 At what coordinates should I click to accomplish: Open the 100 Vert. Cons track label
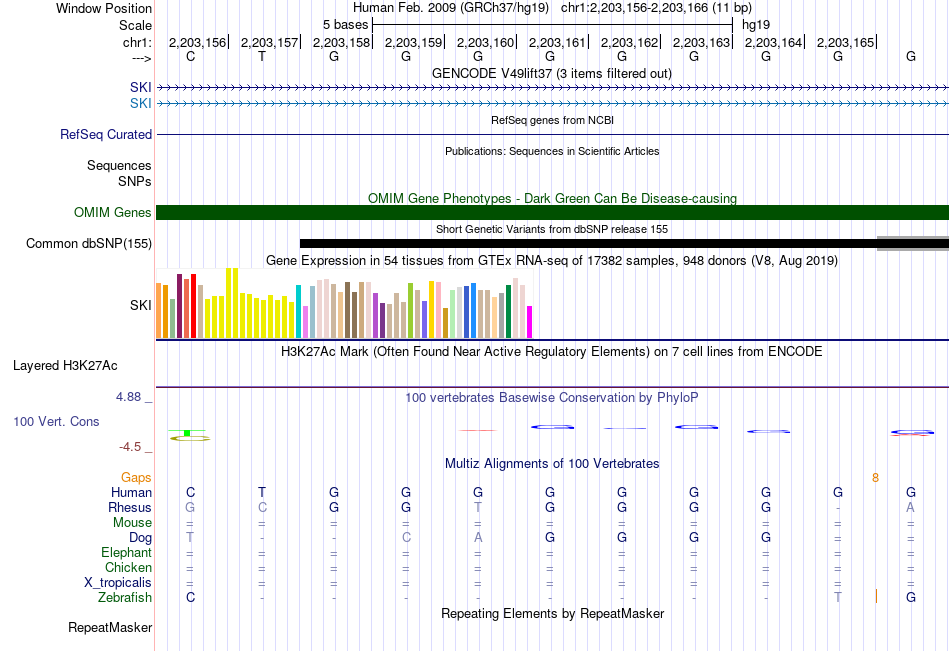point(56,421)
